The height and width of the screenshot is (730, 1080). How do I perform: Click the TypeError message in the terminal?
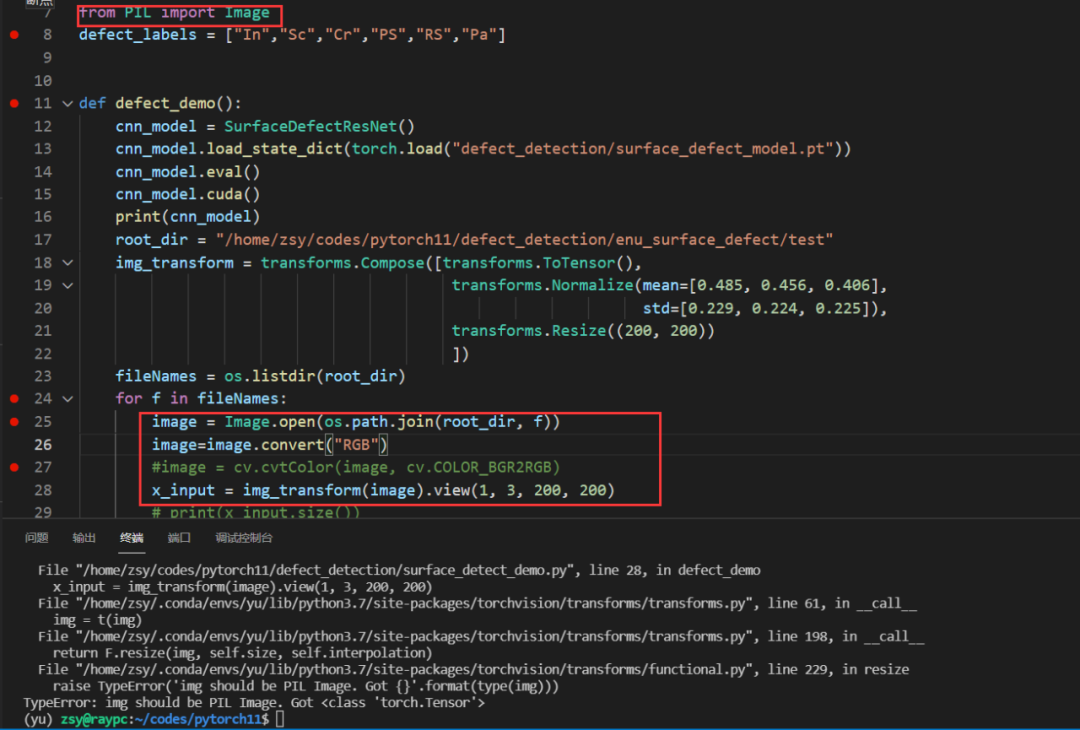[254, 702]
